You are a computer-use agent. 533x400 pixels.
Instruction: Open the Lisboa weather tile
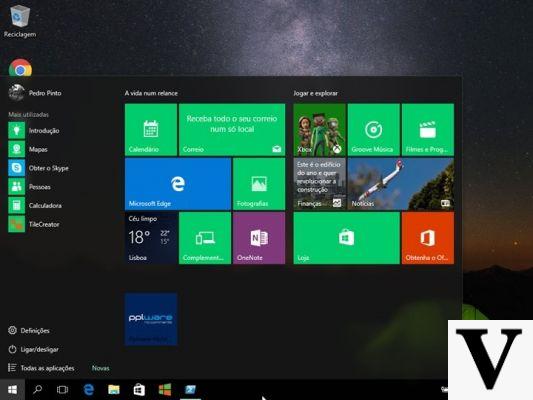[x=151, y=238]
